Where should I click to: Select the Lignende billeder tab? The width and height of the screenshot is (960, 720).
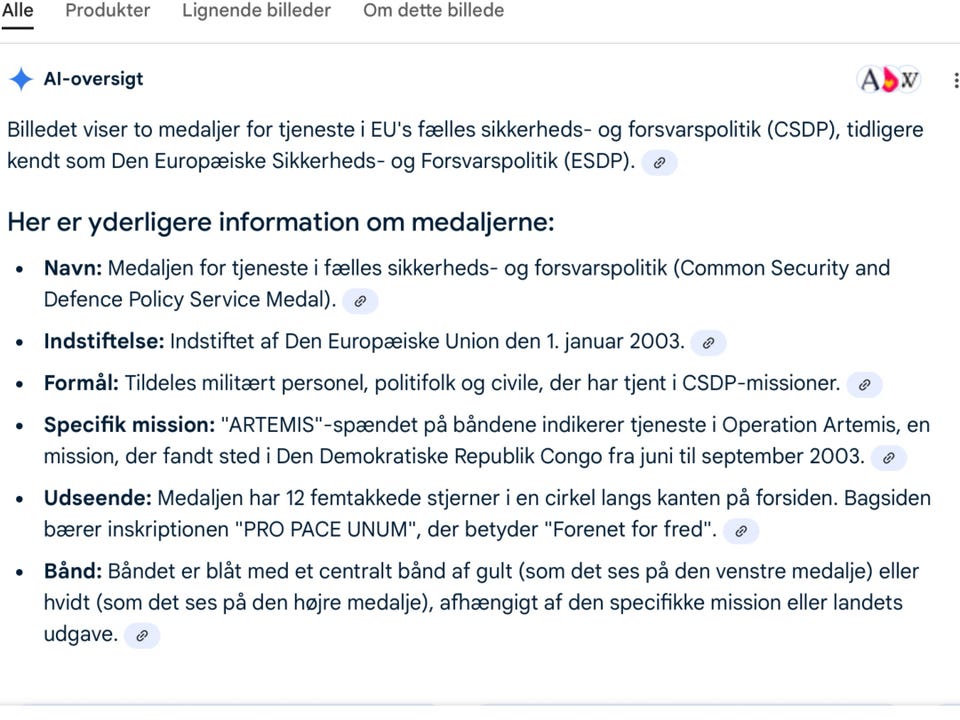[256, 11]
